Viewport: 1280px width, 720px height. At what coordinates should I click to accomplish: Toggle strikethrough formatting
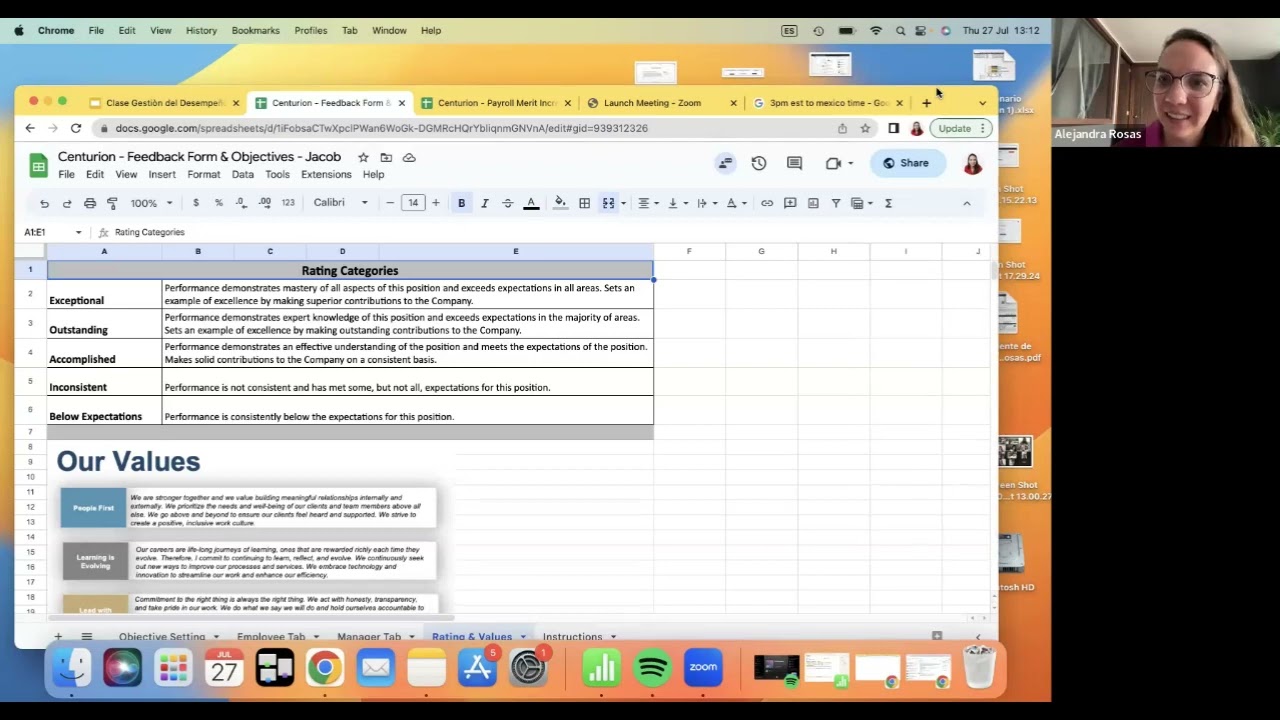(x=508, y=203)
